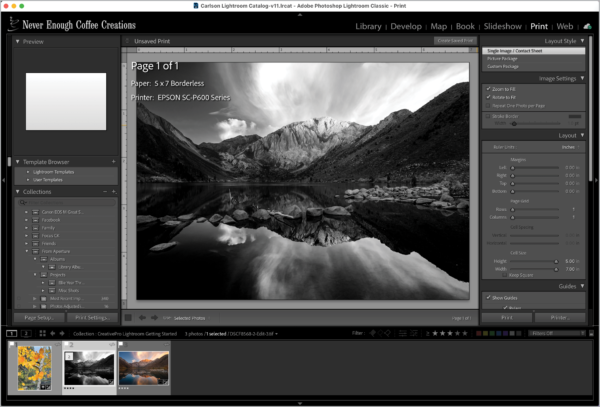Click the Printer... button
Viewport: 600px width, 407px height.
point(560,317)
